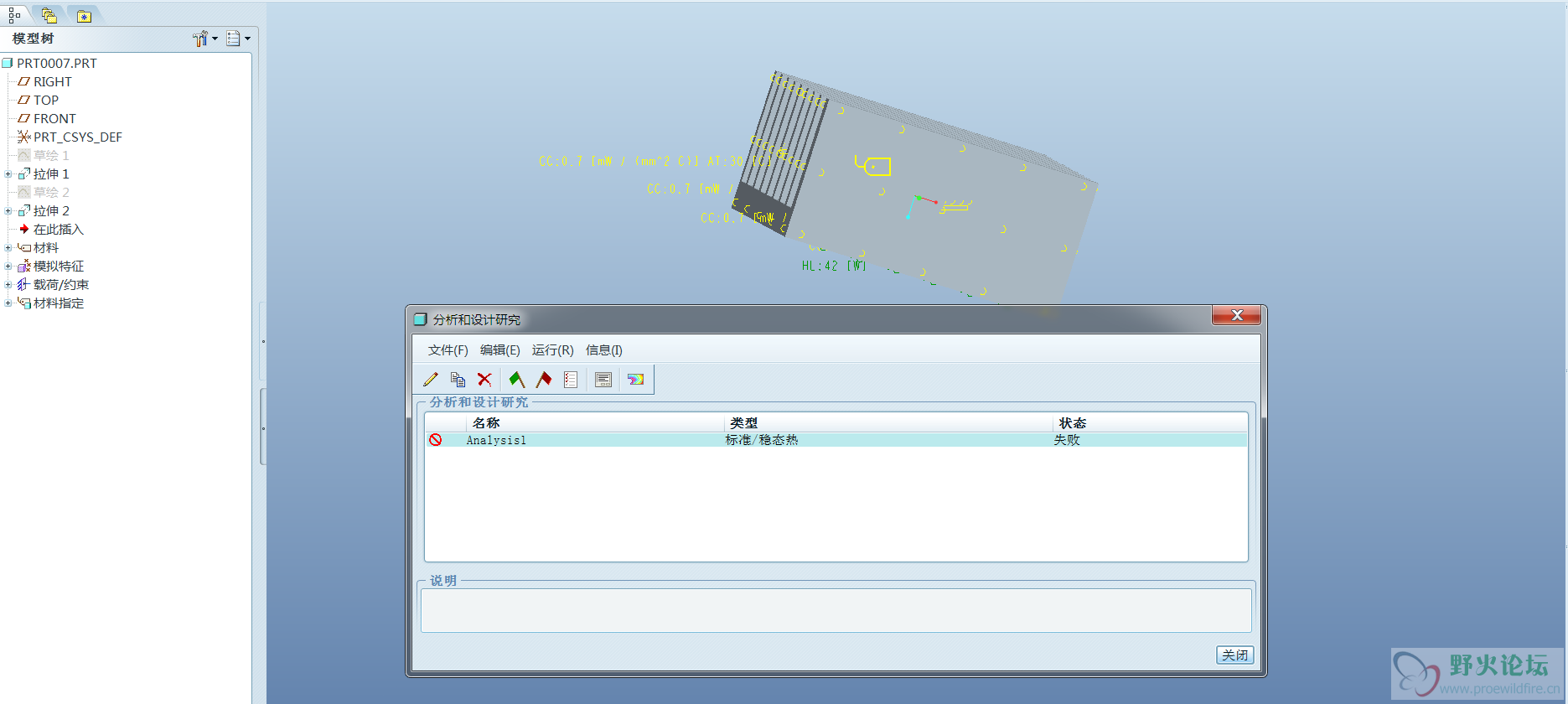This screenshot has height=704, width=1568.
Task: Select 模拟特征 tree item
Action: click(58, 266)
